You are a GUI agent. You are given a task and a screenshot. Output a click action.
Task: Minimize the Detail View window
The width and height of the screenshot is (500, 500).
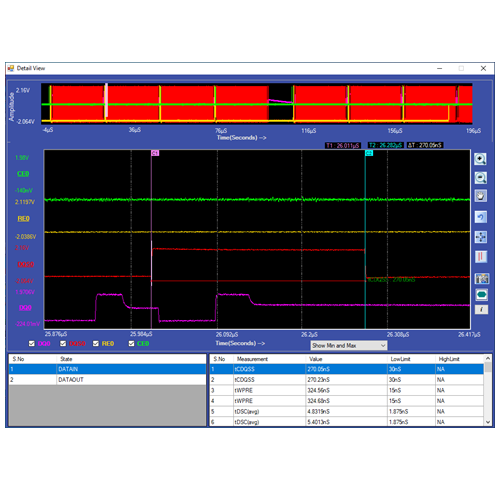coord(440,68)
